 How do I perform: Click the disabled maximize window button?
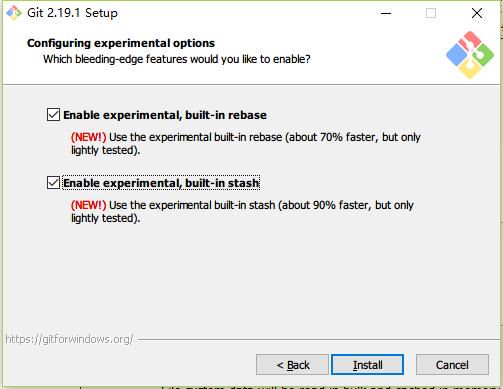(x=431, y=13)
